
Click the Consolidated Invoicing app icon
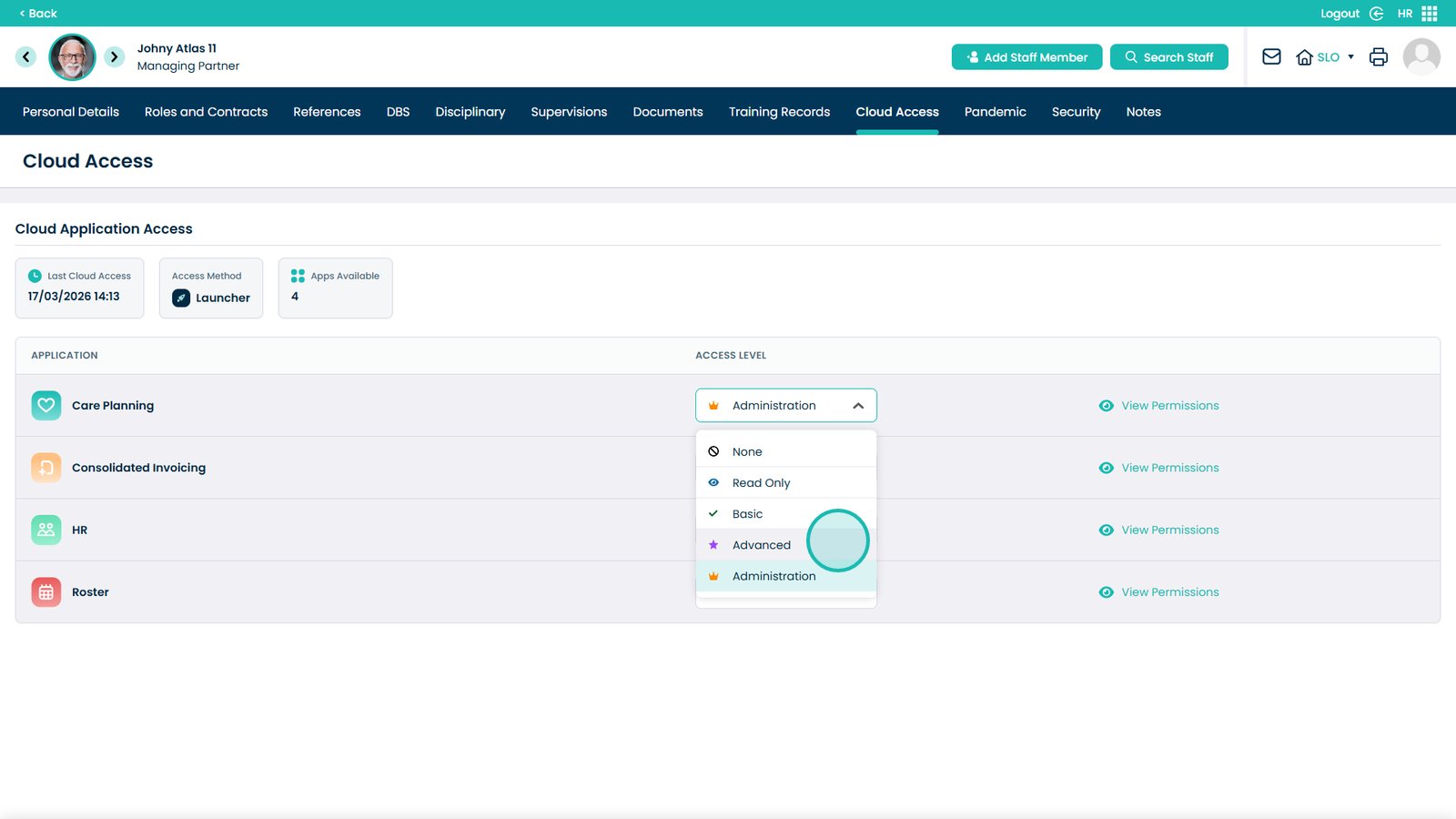(46, 468)
